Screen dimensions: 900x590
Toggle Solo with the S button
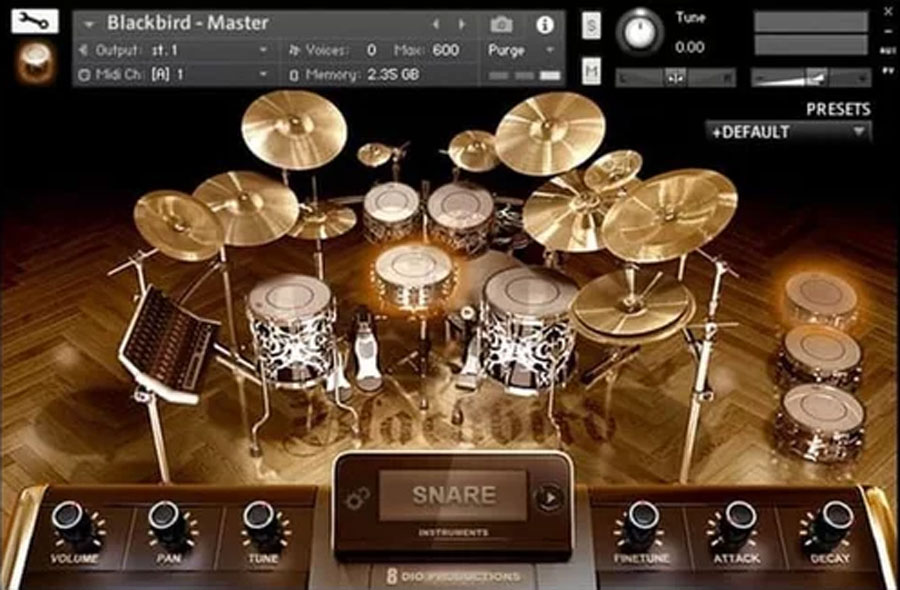pos(591,25)
